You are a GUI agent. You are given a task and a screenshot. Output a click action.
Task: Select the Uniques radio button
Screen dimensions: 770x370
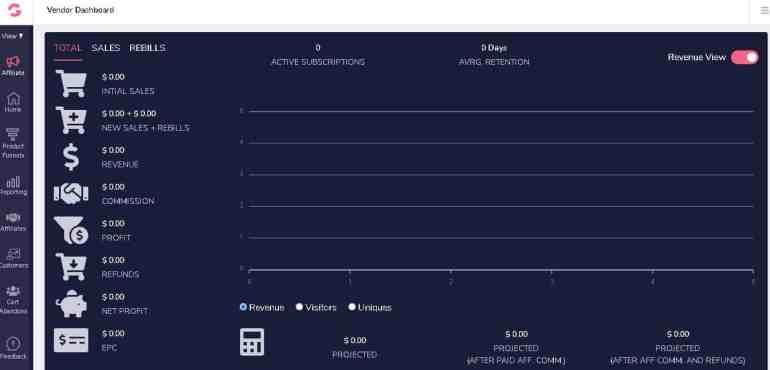click(352, 307)
